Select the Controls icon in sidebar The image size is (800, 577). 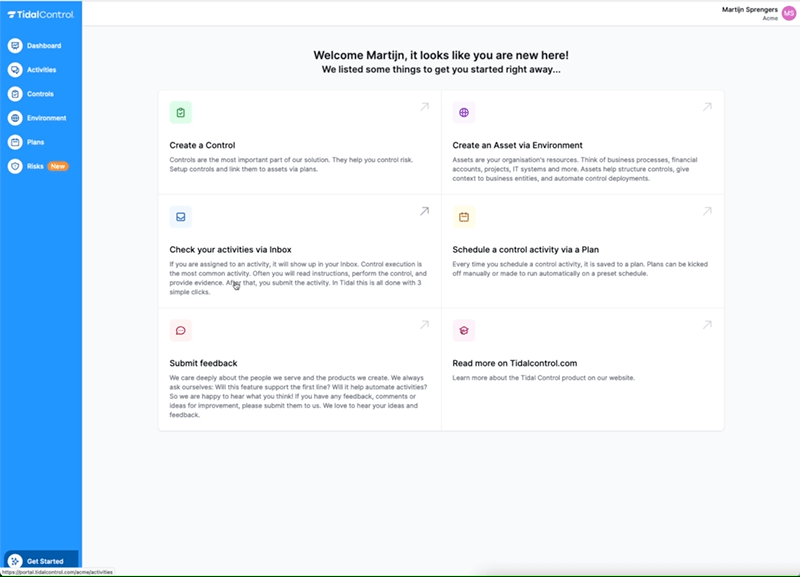(15, 94)
